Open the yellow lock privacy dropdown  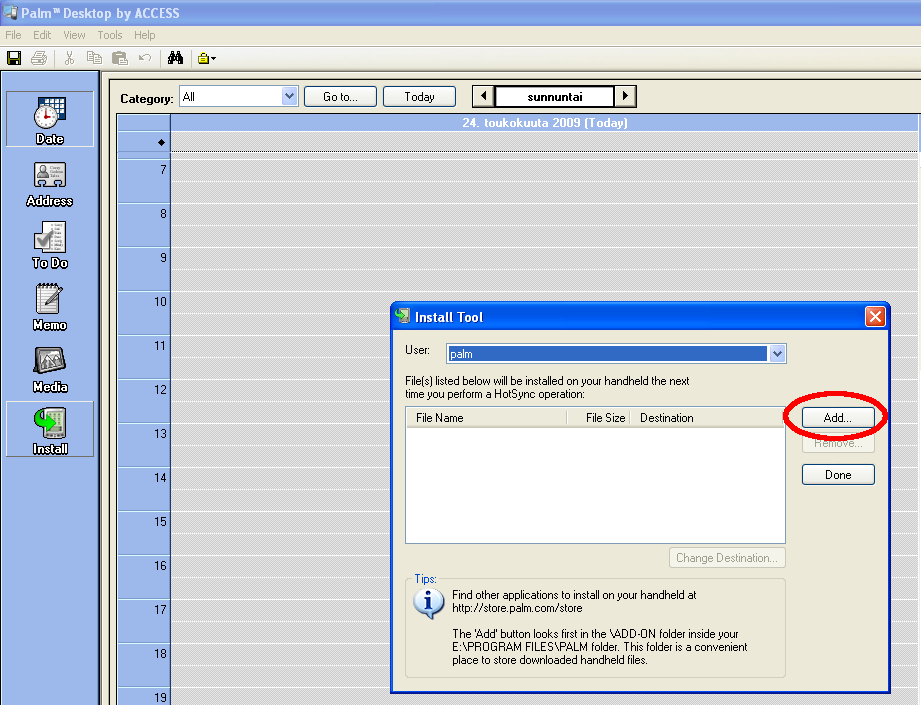206,58
